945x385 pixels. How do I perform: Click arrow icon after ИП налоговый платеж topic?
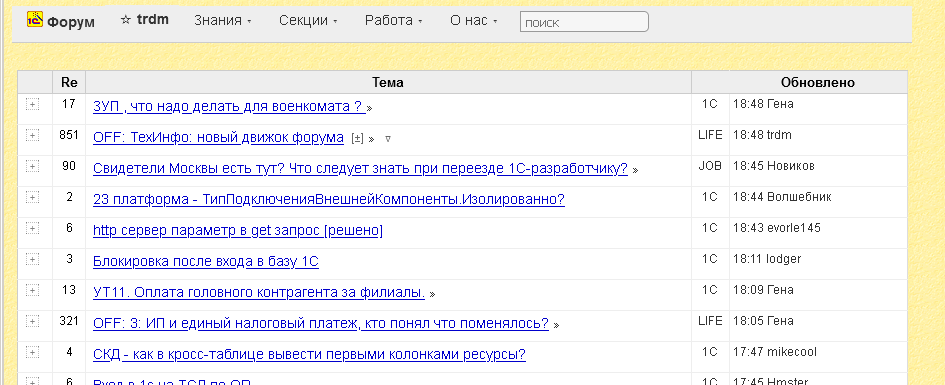[556, 325]
